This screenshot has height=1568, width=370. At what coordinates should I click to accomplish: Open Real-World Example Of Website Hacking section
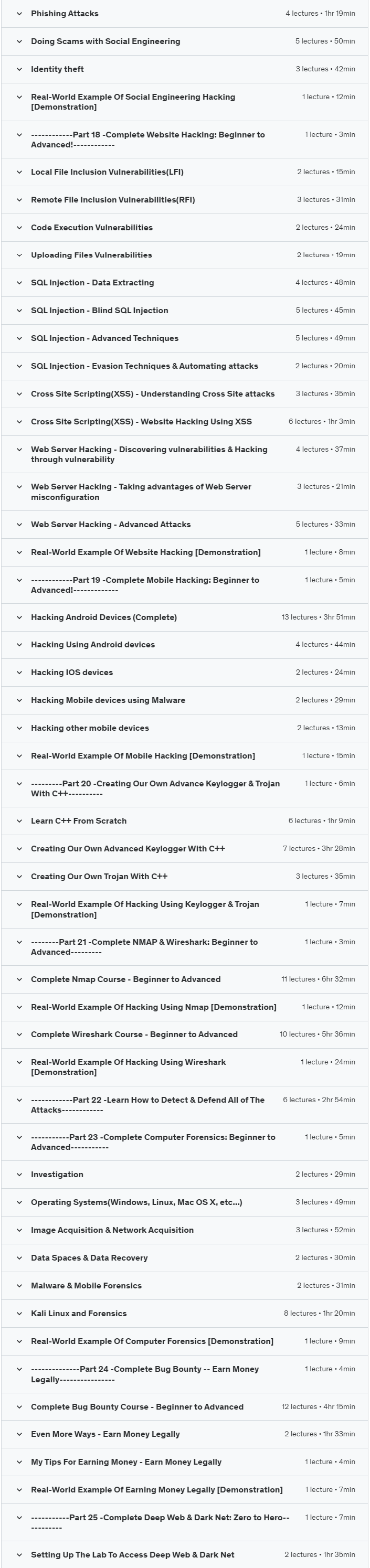point(145,552)
